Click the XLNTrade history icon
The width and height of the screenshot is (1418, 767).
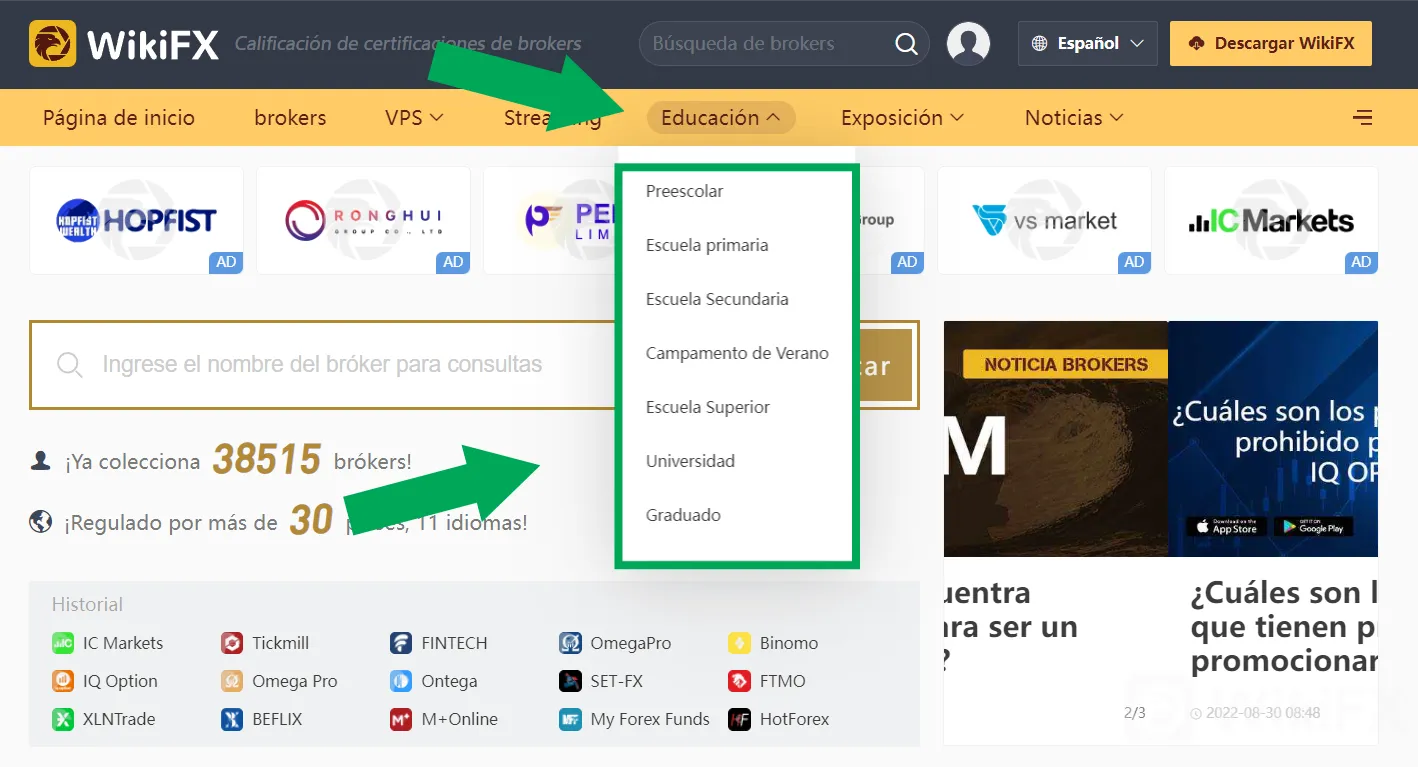click(63, 719)
